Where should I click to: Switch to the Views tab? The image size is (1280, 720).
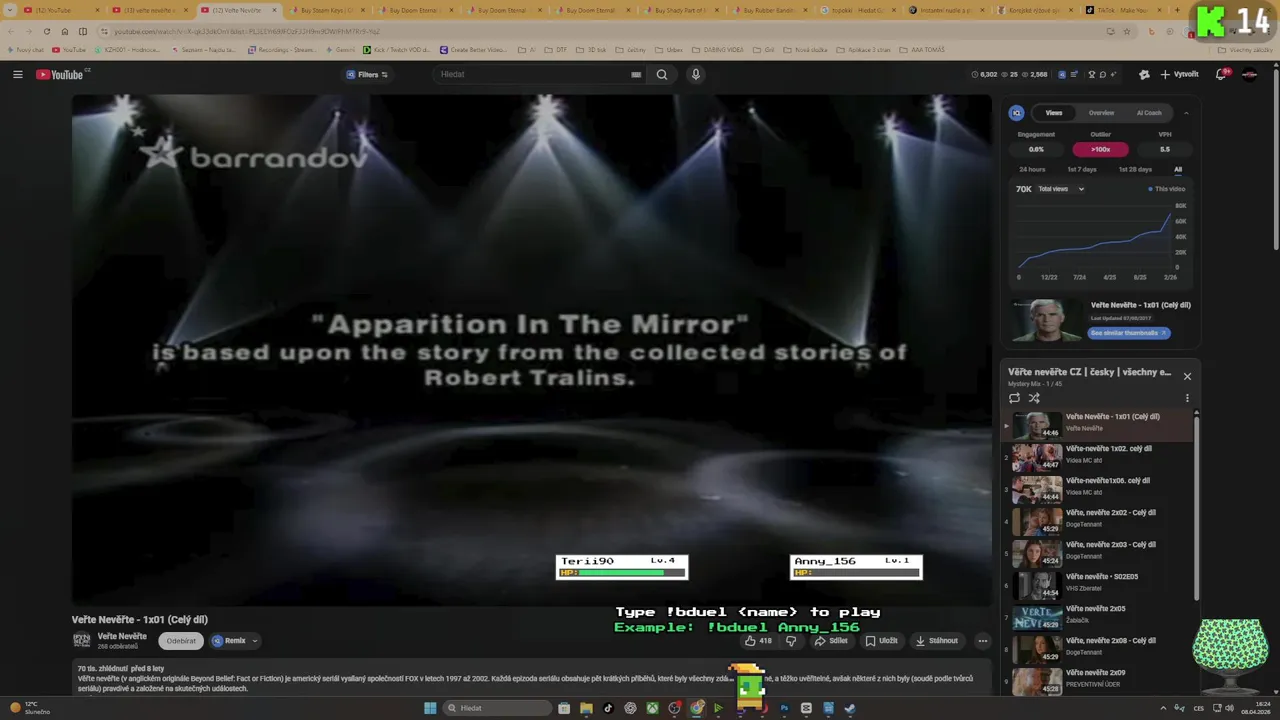pyautogui.click(x=1054, y=113)
